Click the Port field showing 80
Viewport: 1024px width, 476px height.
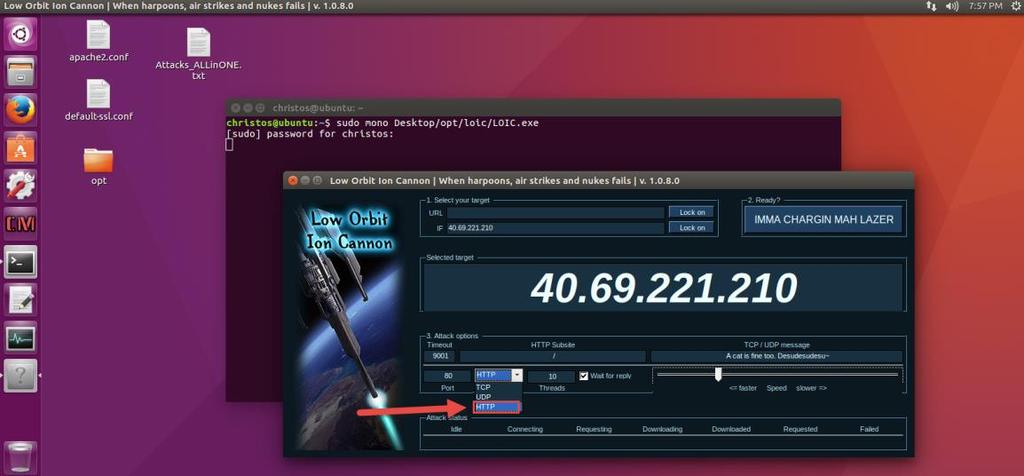pyautogui.click(x=448, y=376)
